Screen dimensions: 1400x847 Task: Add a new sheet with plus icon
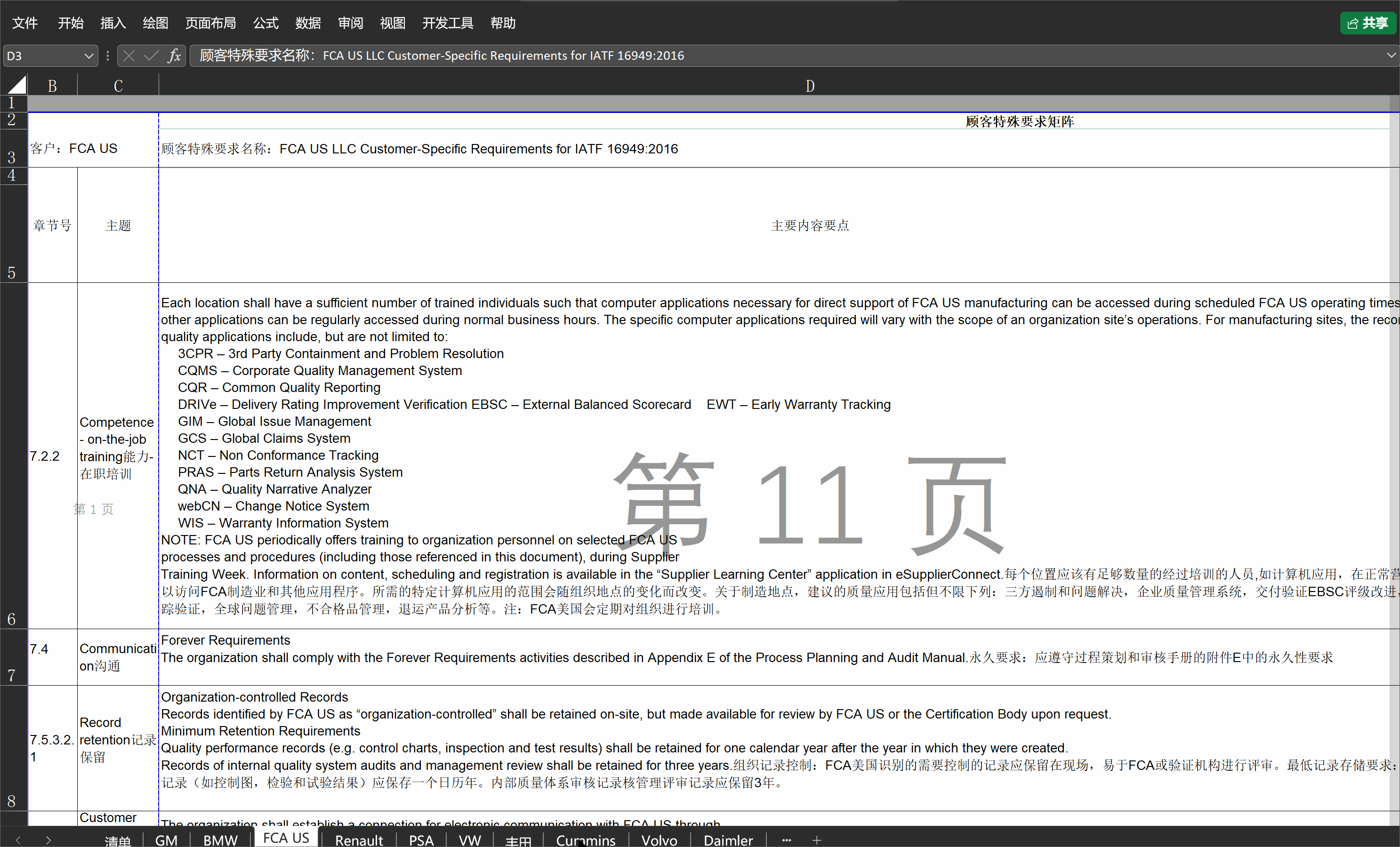click(816, 839)
